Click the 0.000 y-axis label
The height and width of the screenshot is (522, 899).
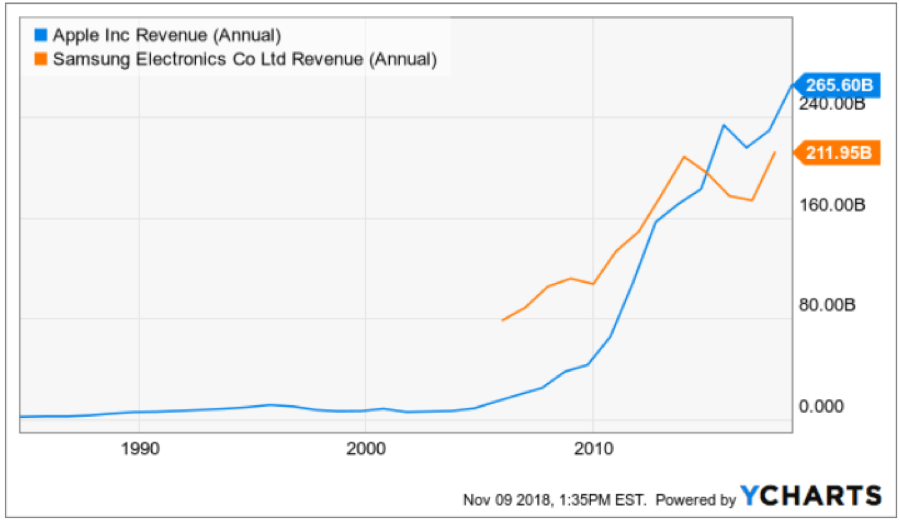[x=821, y=407]
